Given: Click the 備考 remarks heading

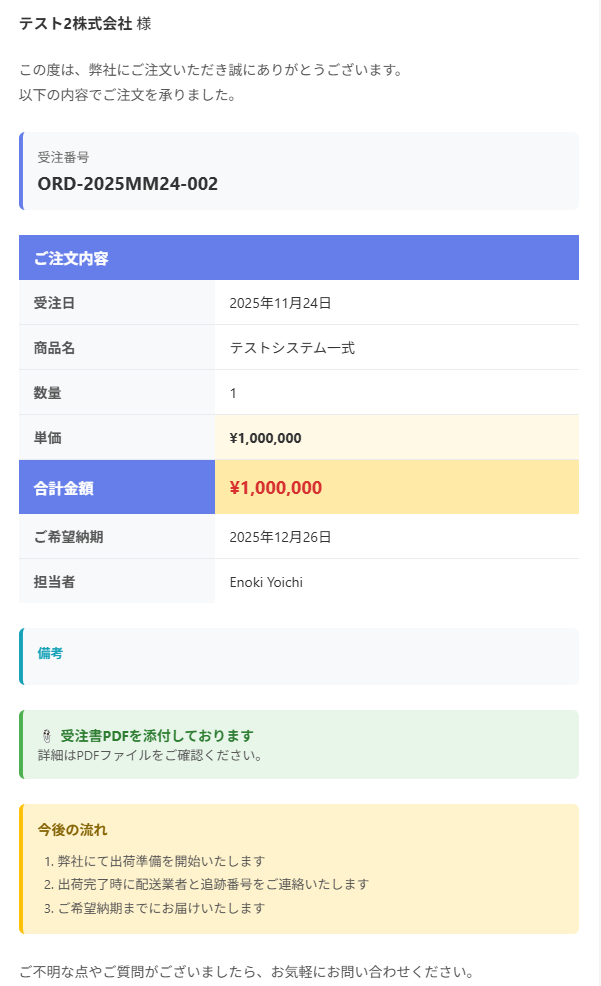Looking at the screenshot, I should pos(50,653).
